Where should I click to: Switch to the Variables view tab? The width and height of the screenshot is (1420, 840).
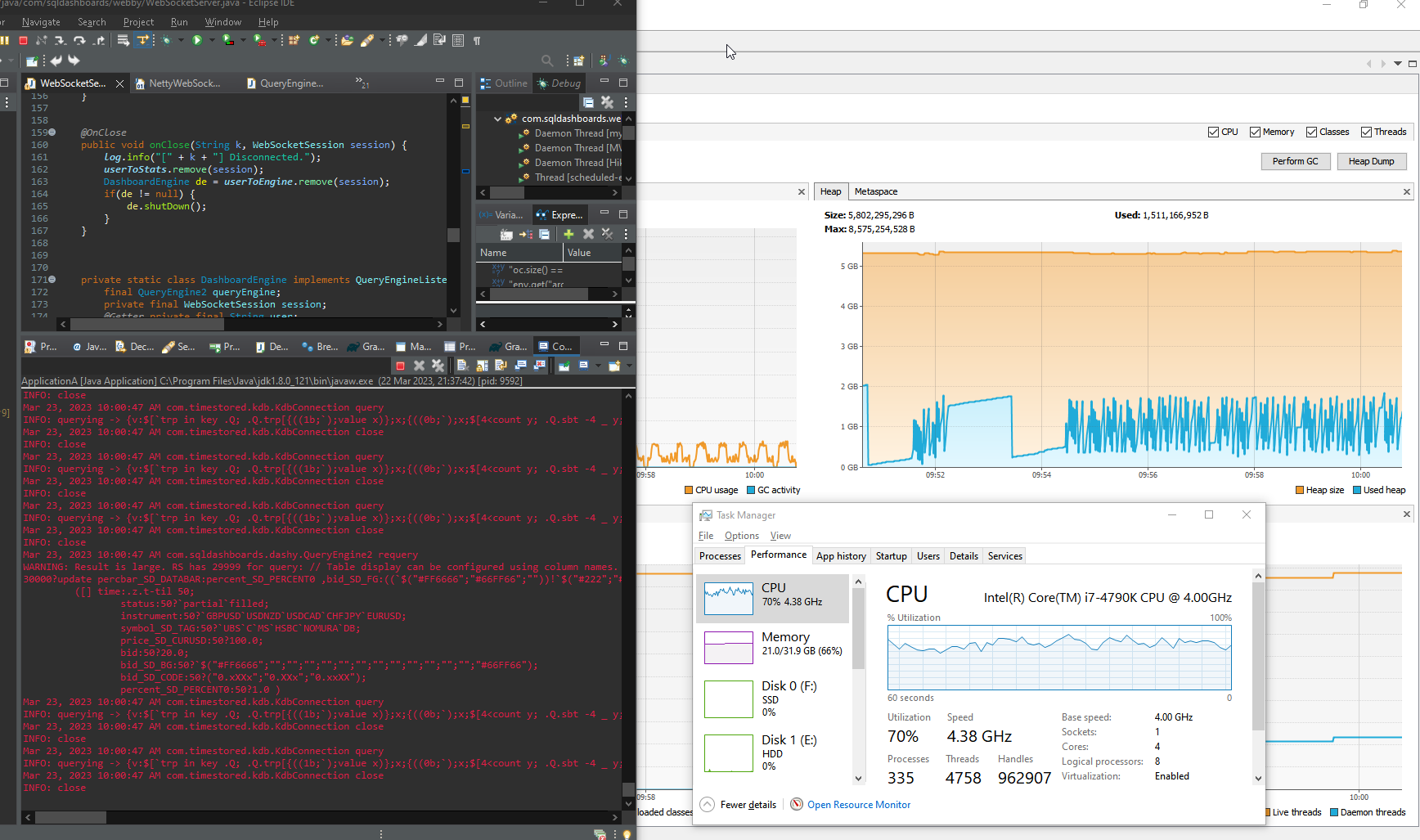(501, 214)
